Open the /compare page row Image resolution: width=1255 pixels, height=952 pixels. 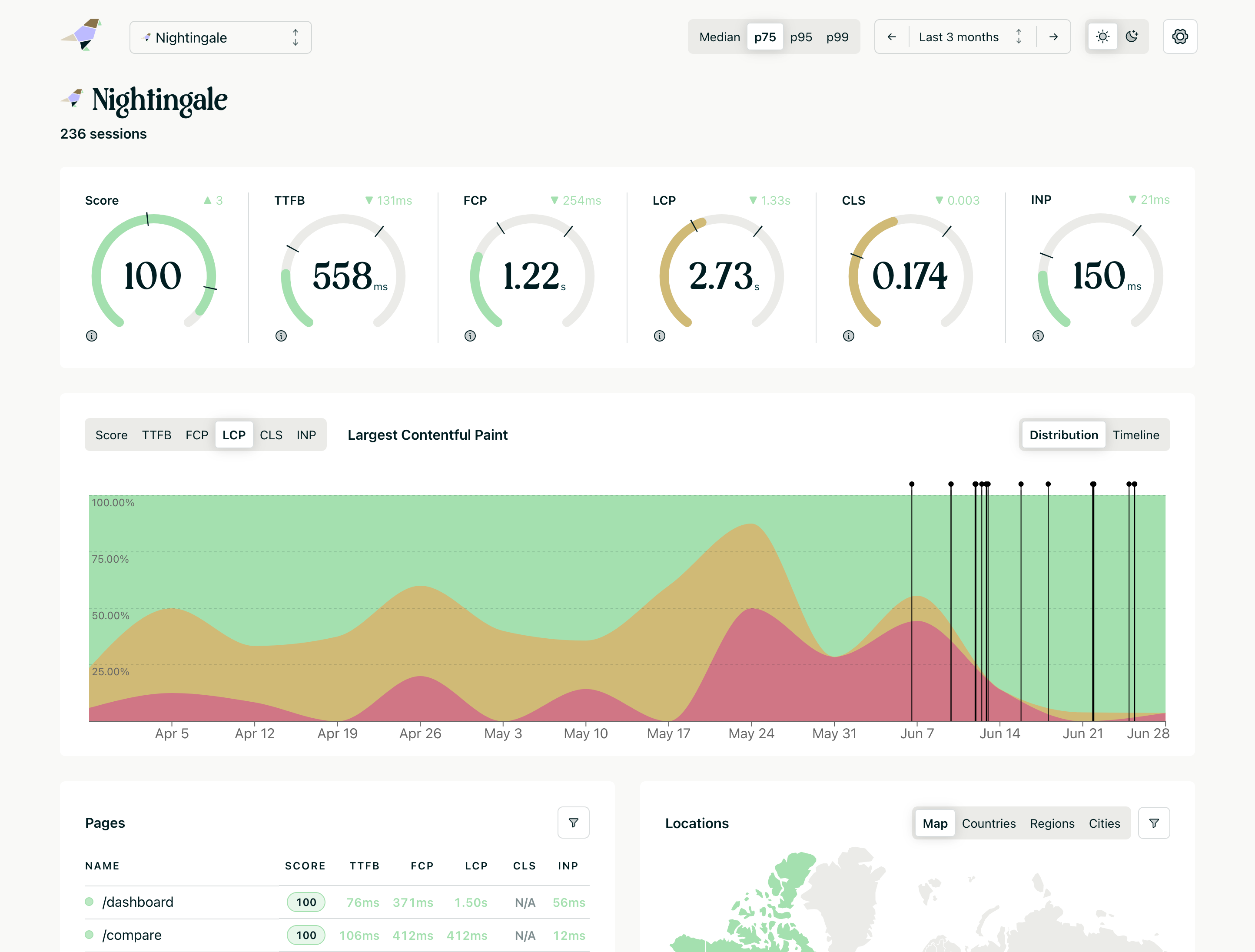click(x=337, y=935)
